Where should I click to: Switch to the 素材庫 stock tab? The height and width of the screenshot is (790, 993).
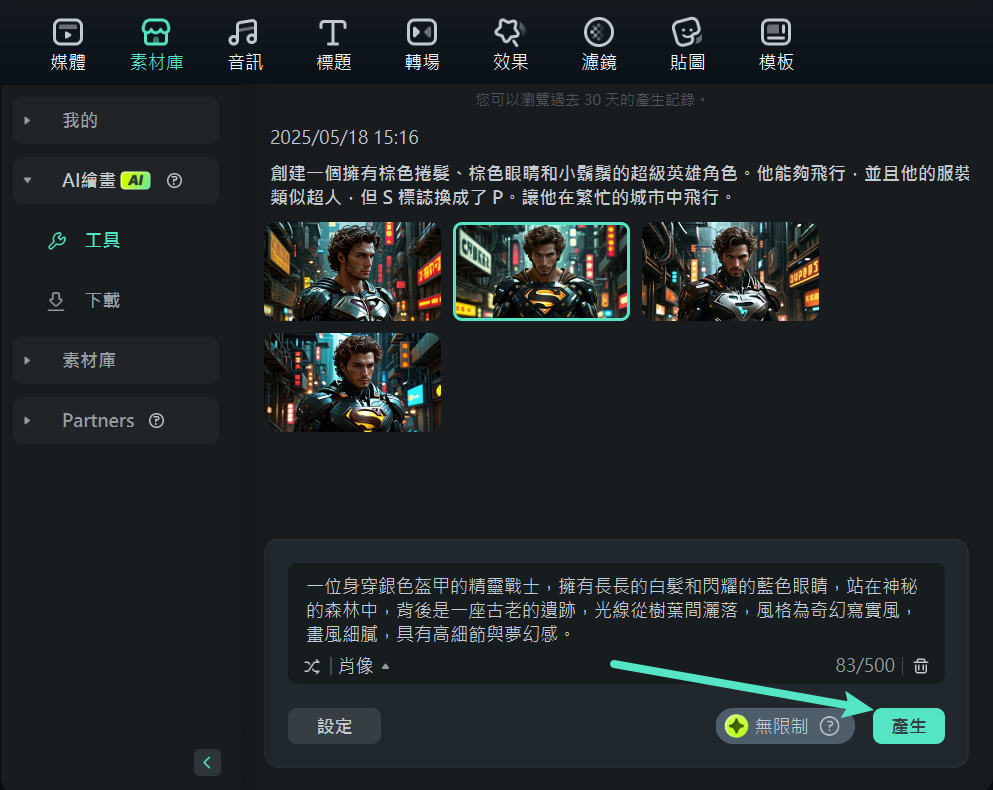156,44
